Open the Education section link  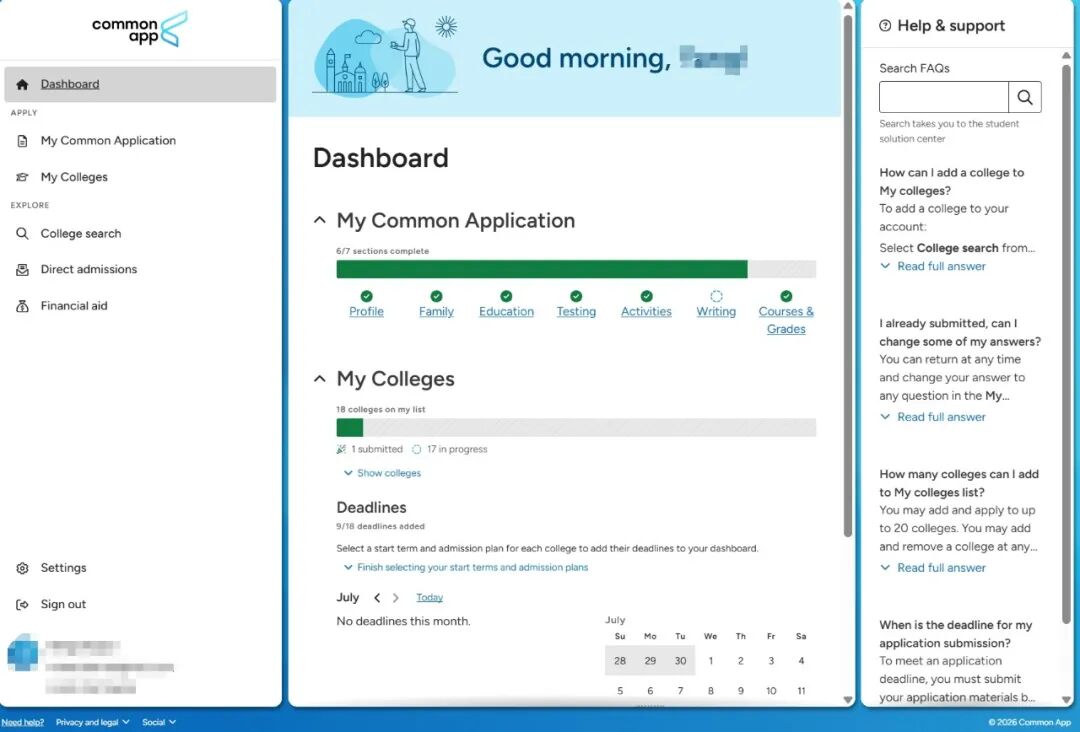pyautogui.click(x=506, y=312)
